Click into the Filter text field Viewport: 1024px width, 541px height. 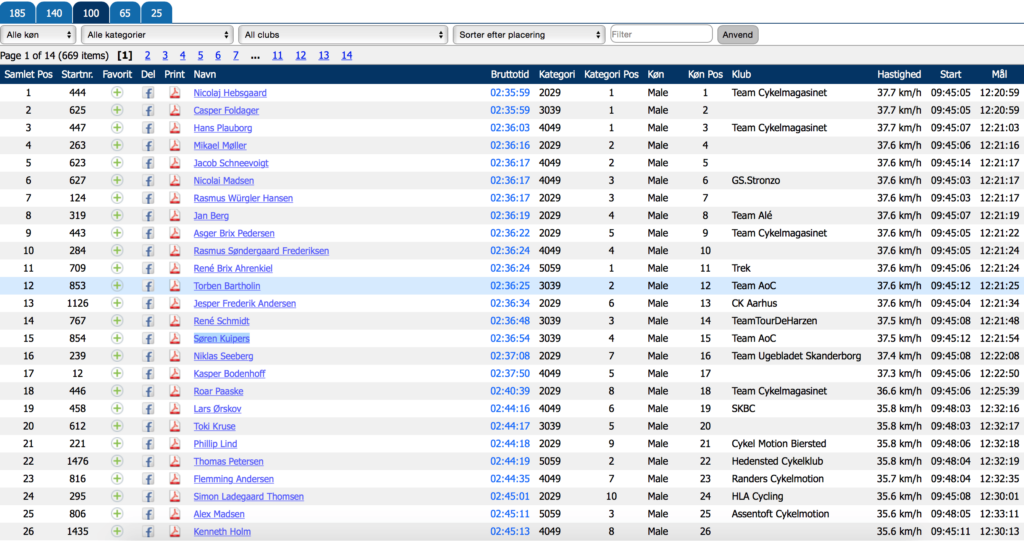tap(661, 35)
